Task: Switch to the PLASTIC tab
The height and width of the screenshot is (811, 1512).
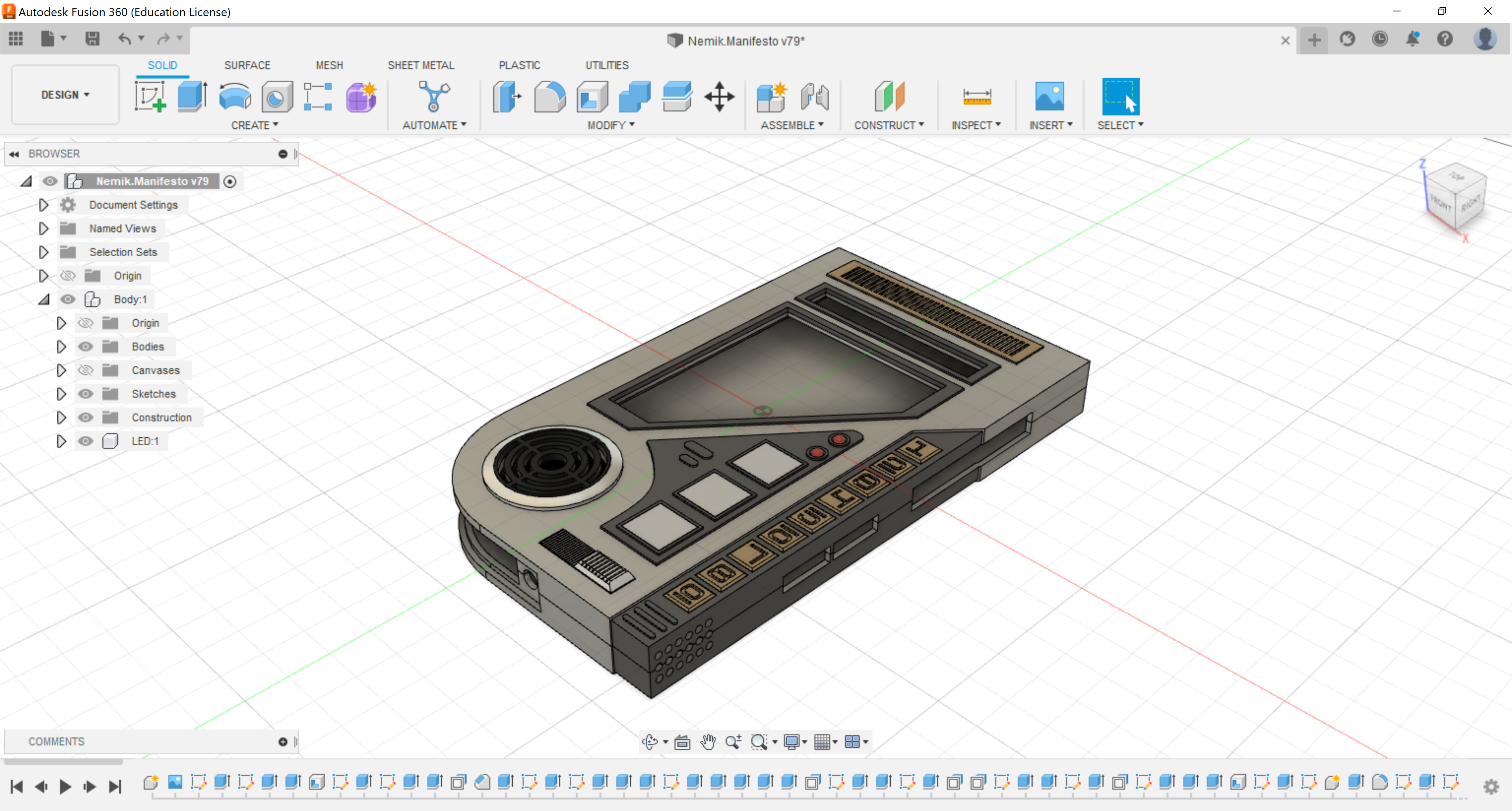Action: (519, 65)
